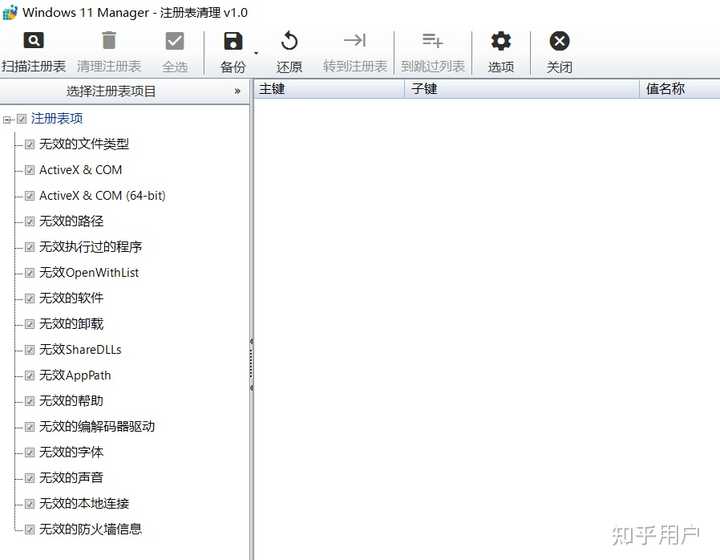
Task: Select the 无效的编解码器驱动 tree item text
Action: (97, 426)
